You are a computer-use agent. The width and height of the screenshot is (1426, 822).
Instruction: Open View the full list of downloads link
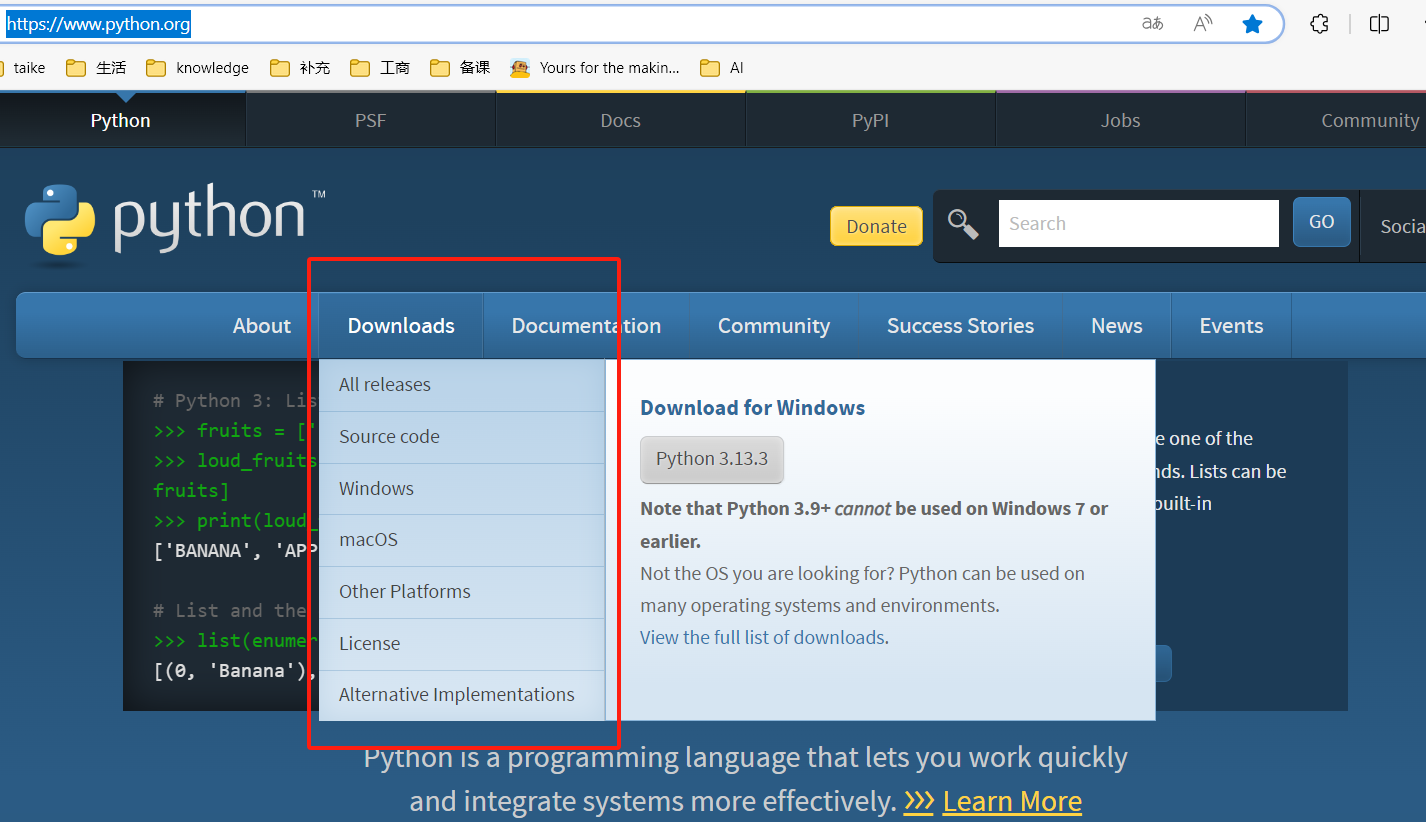762,637
